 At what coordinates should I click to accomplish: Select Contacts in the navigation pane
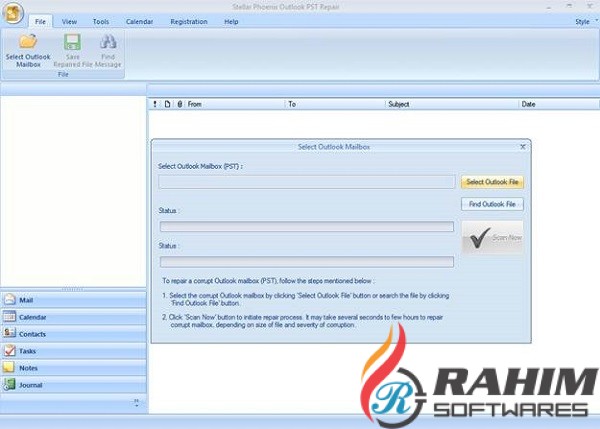click(73, 334)
